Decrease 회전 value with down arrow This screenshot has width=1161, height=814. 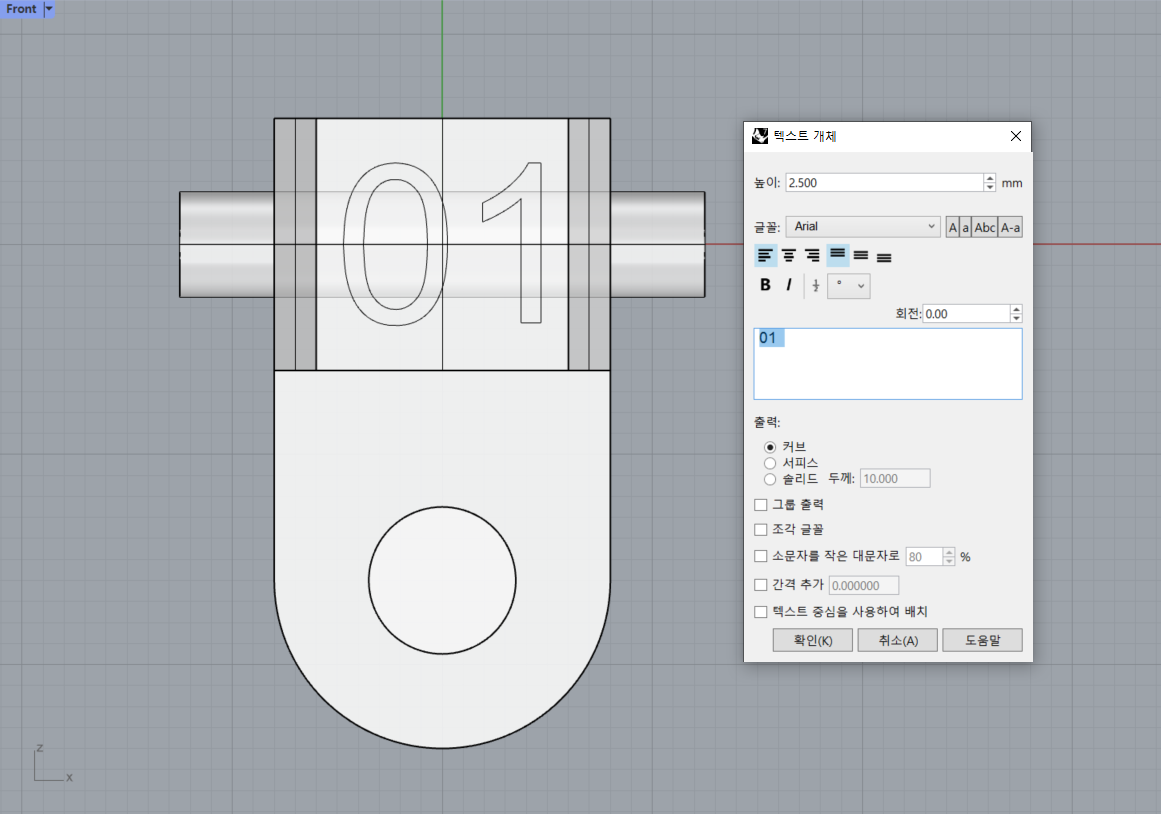click(x=1016, y=318)
